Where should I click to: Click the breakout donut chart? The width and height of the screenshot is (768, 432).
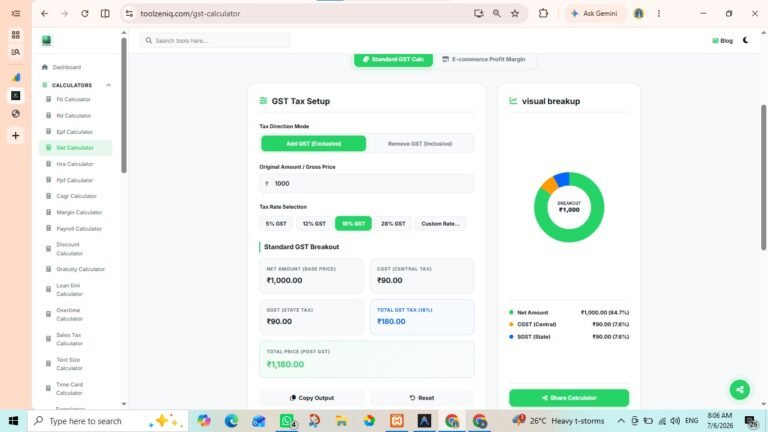(x=569, y=207)
